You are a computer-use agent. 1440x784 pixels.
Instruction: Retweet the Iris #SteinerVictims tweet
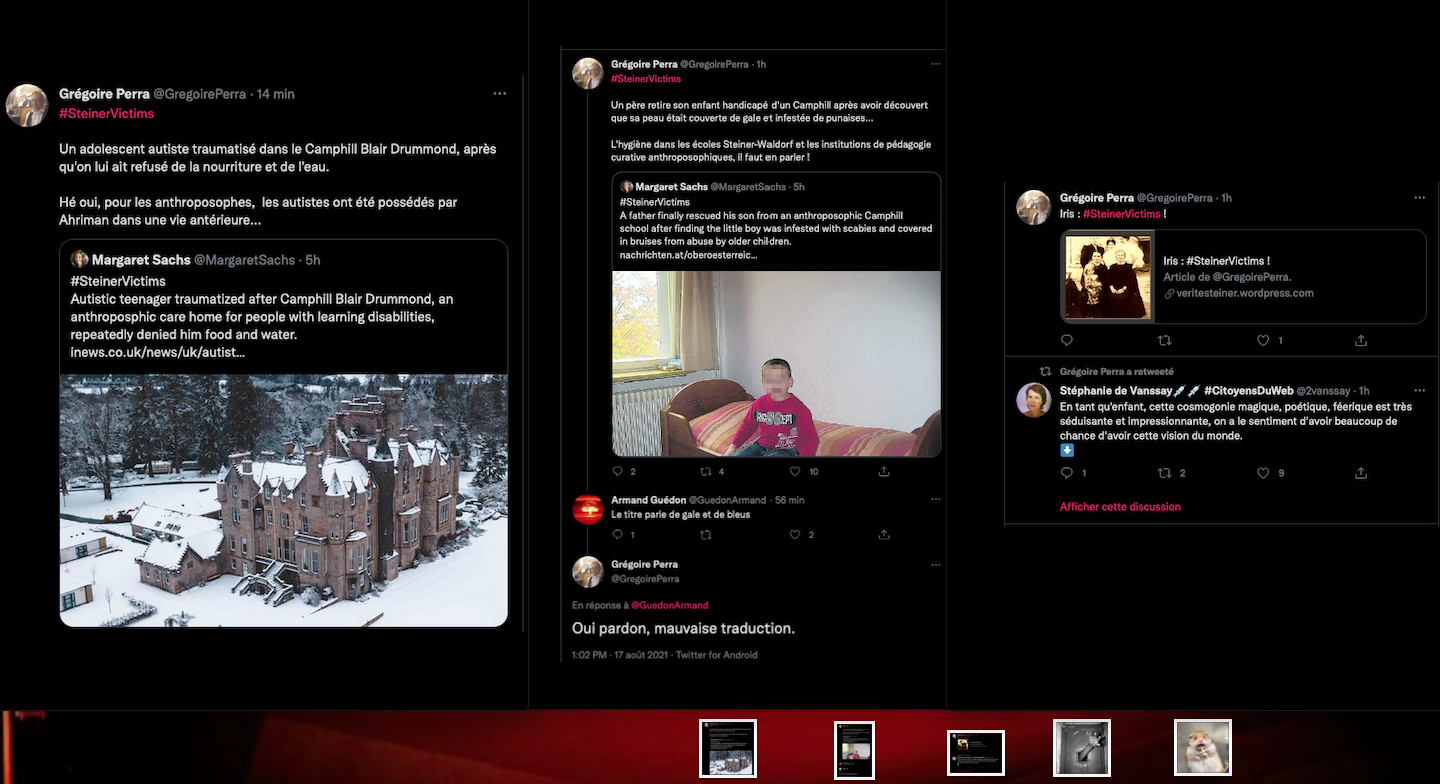pyautogui.click(x=1164, y=341)
